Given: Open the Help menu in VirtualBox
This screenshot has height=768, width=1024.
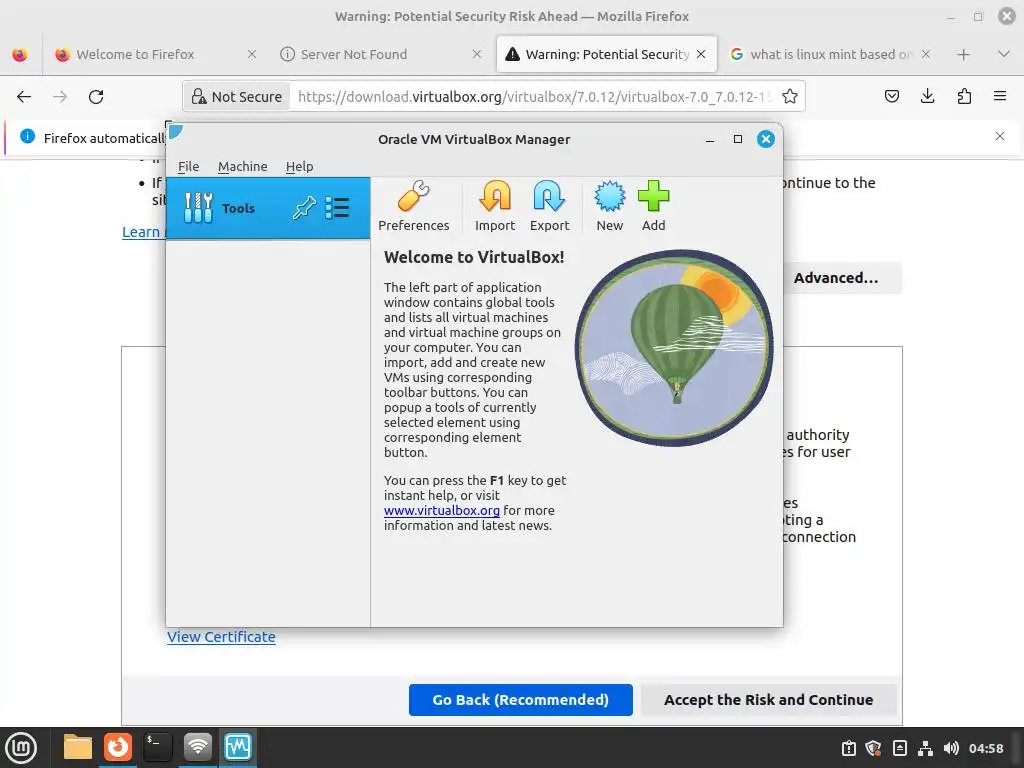Looking at the screenshot, I should coord(299,167).
